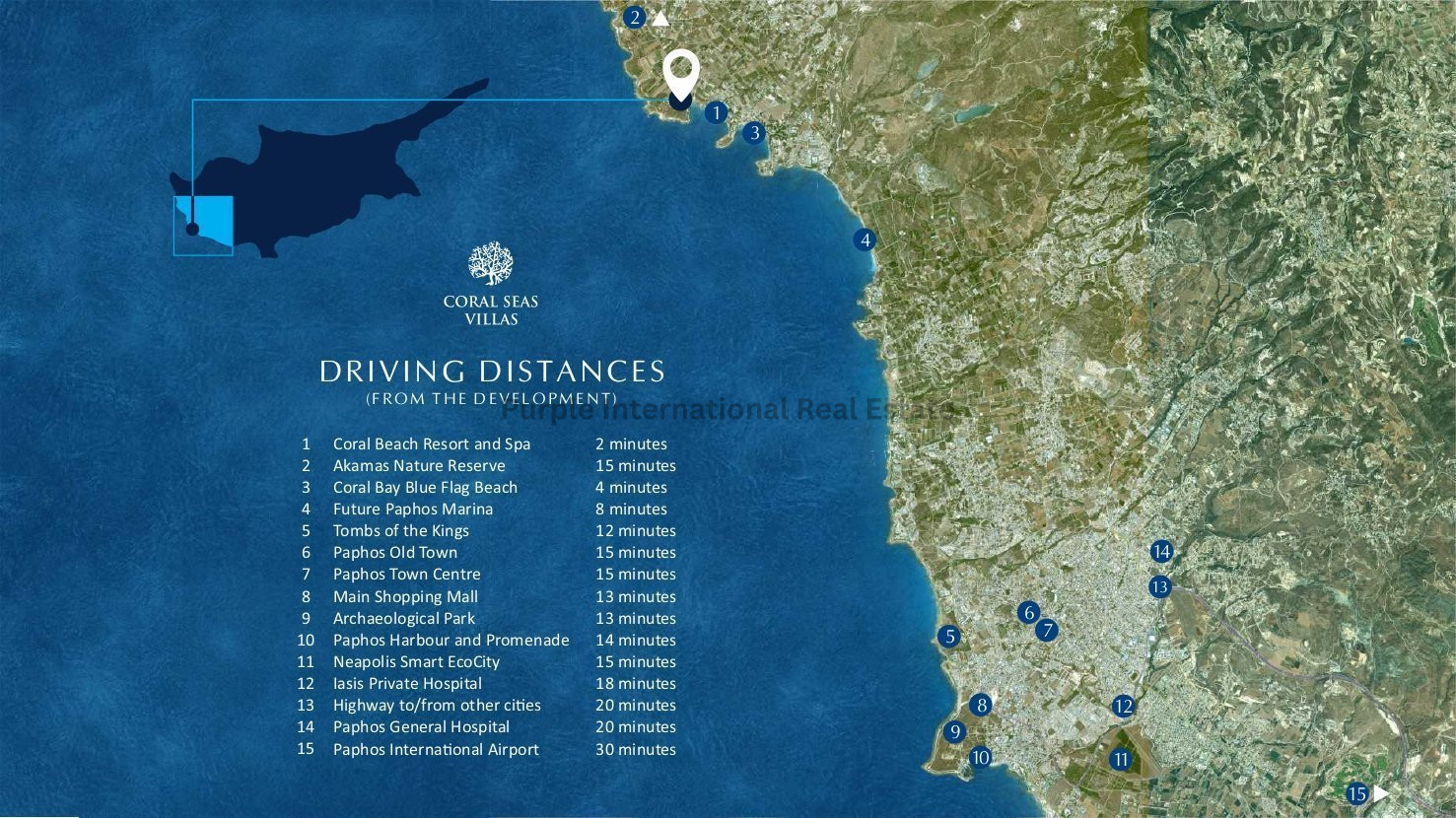The image size is (1456, 818).
Task: Click the Driving Distances heading
Action: click(x=492, y=372)
